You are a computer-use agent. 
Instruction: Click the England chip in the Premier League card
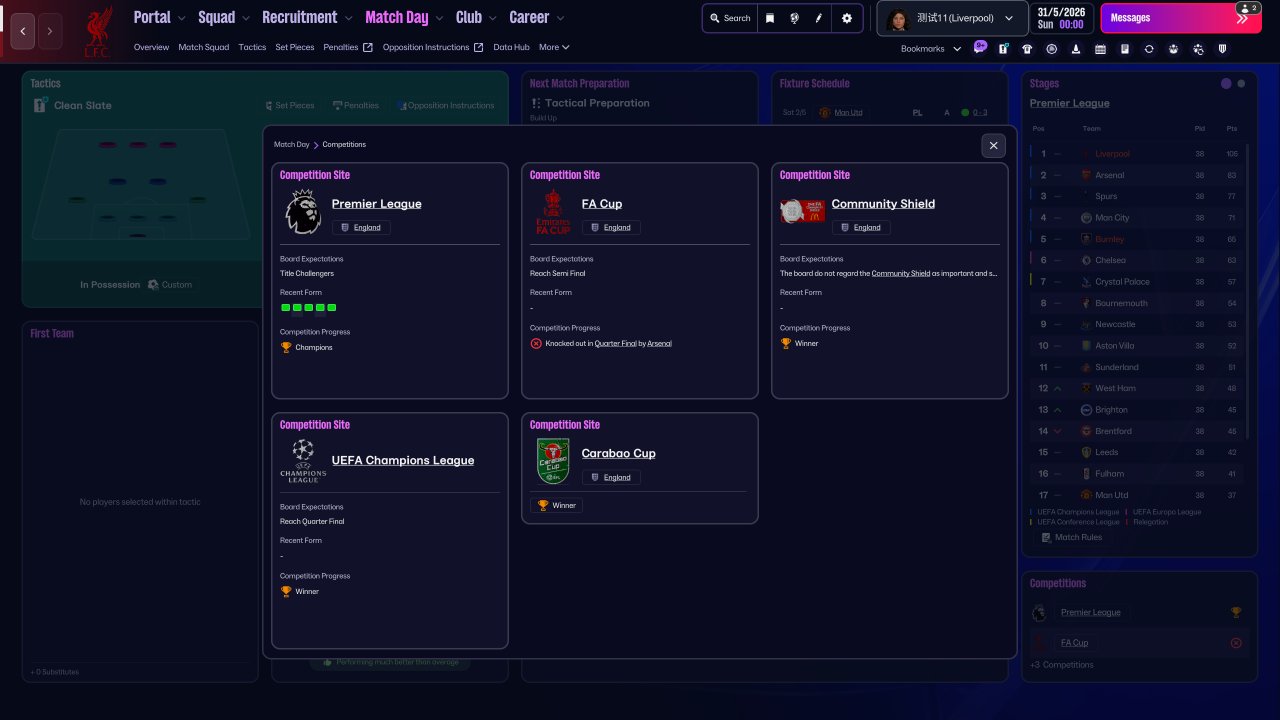[x=361, y=228]
